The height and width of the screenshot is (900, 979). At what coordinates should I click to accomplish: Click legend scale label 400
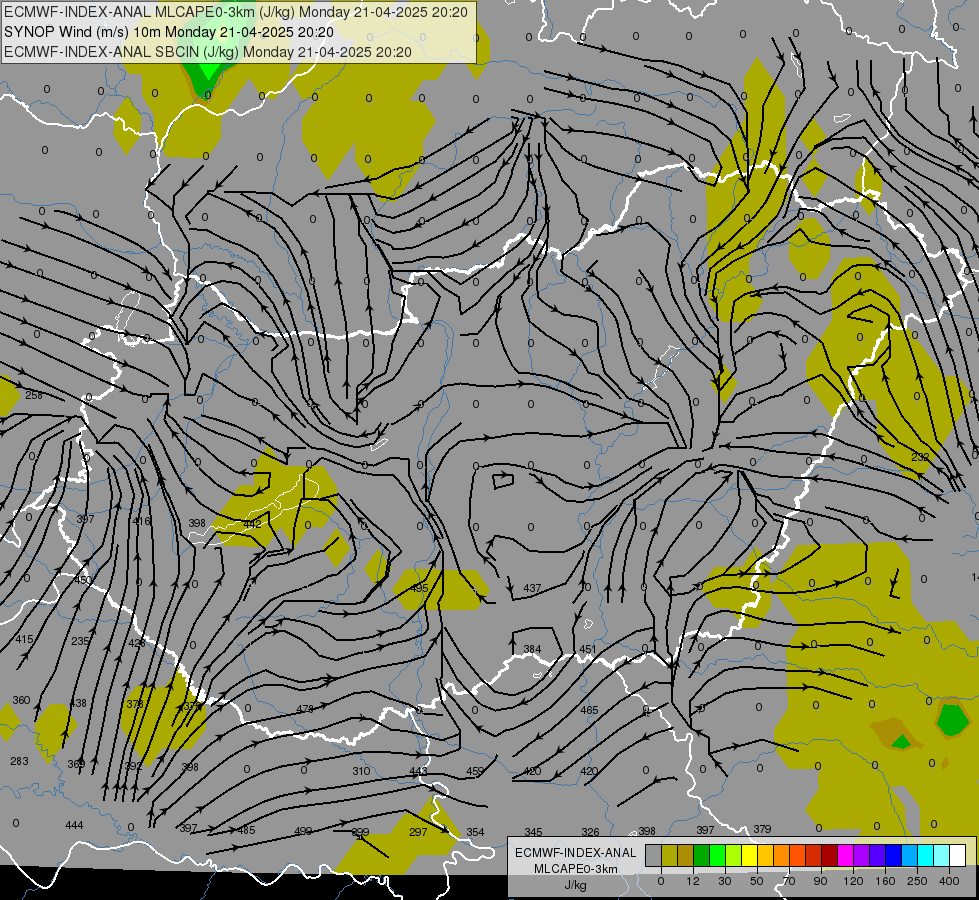[x=949, y=881]
